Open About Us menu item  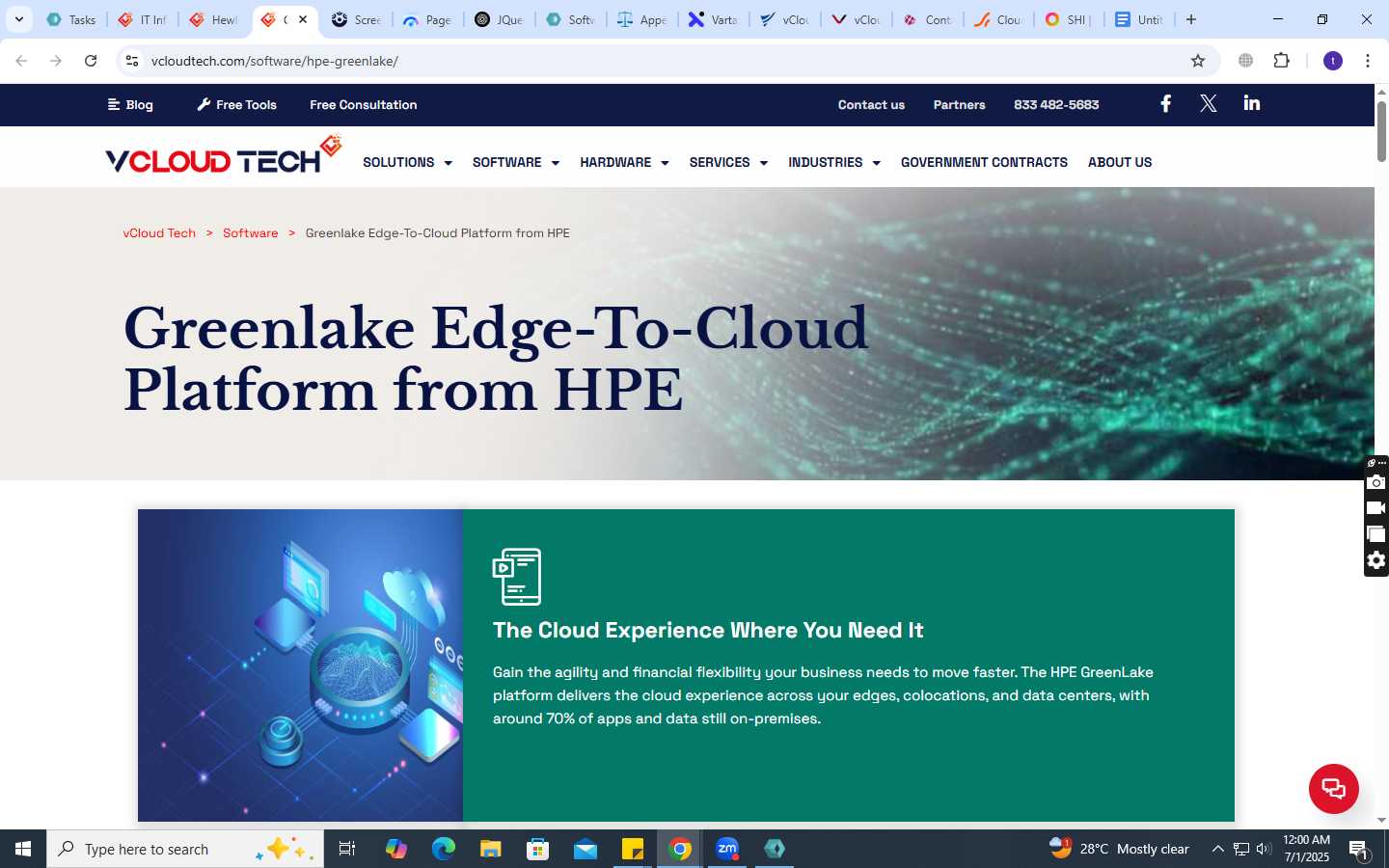pyautogui.click(x=1120, y=162)
